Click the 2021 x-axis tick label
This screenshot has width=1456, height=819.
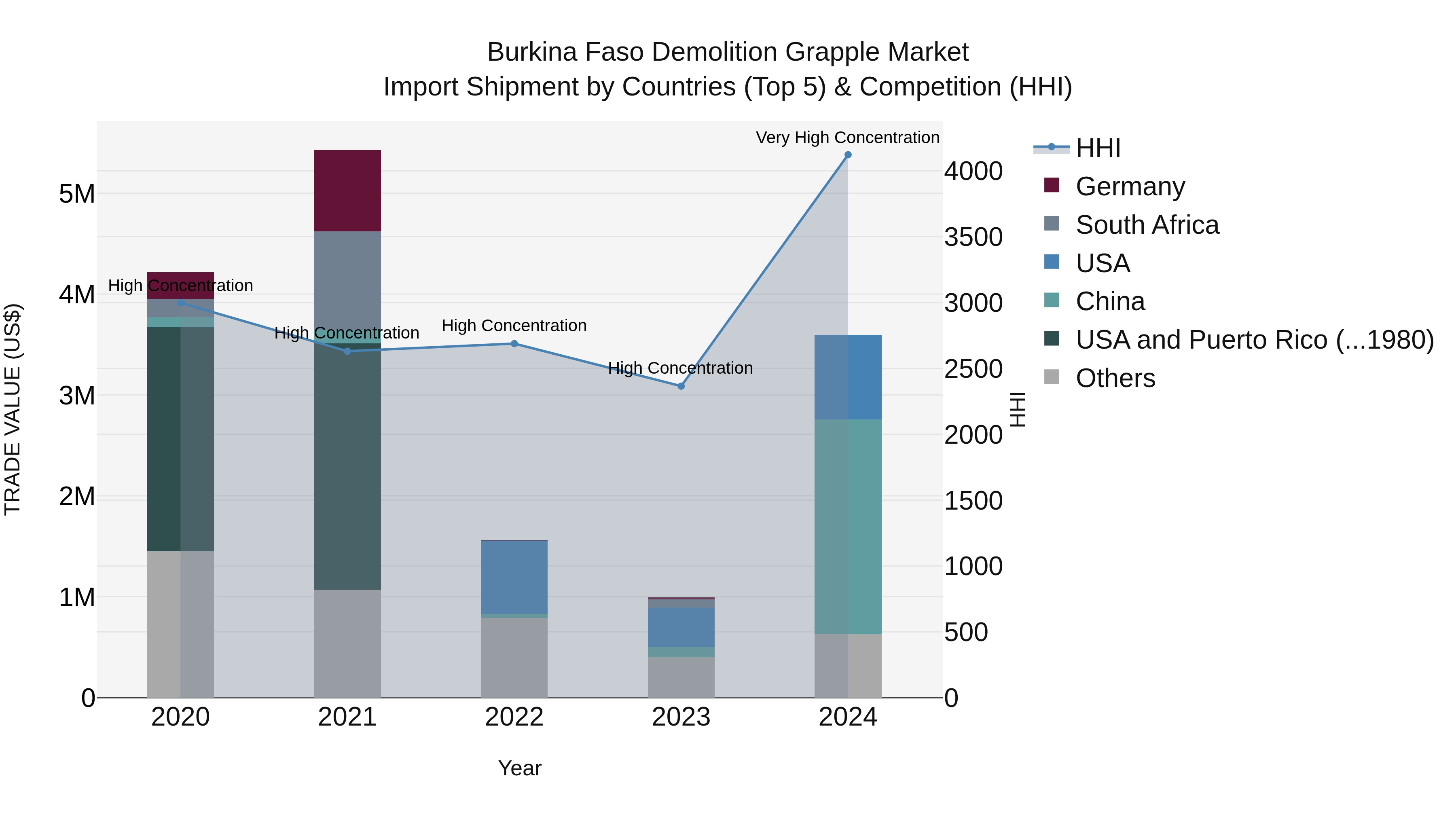tap(347, 717)
